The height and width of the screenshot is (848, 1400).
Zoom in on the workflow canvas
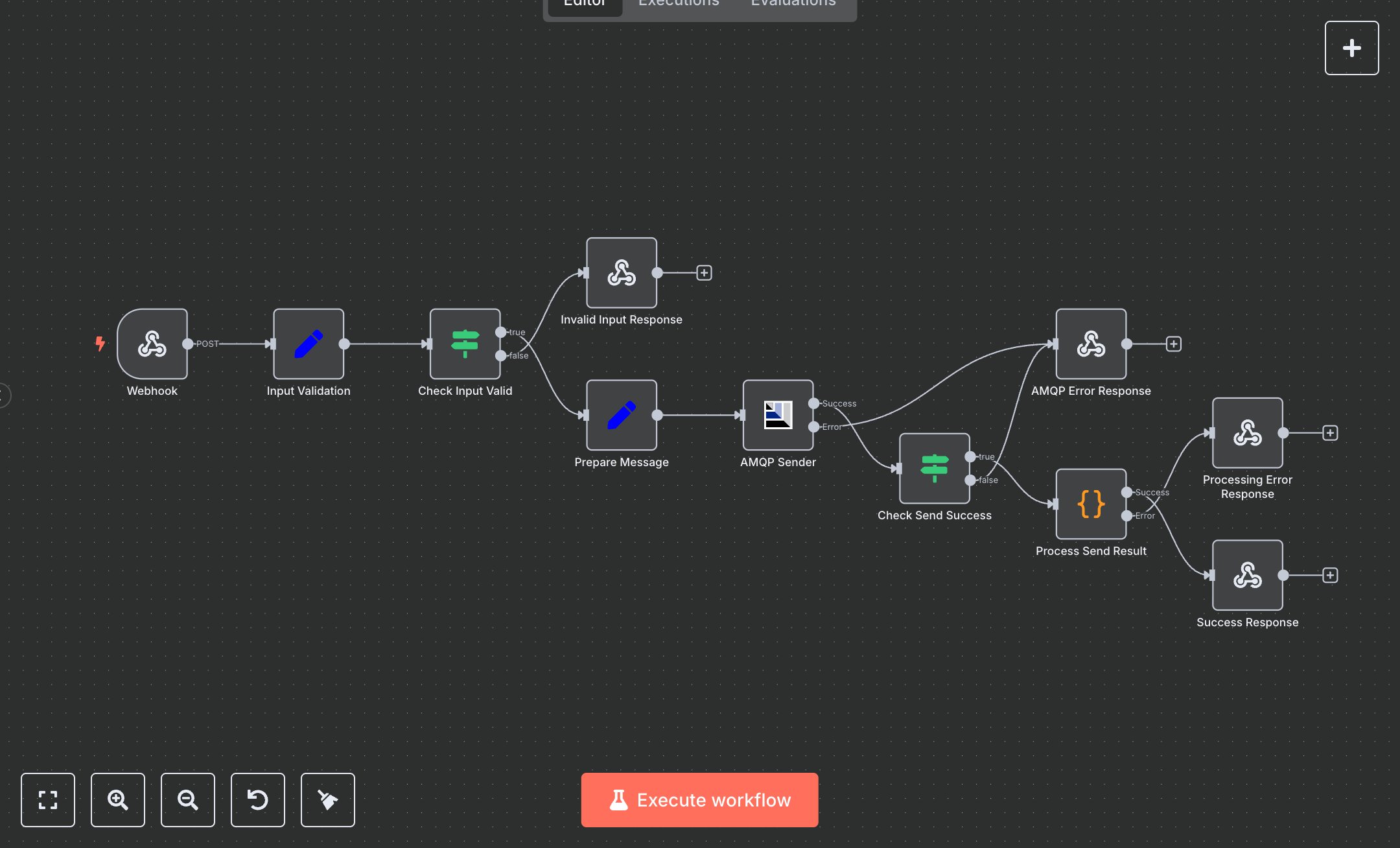click(x=118, y=800)
